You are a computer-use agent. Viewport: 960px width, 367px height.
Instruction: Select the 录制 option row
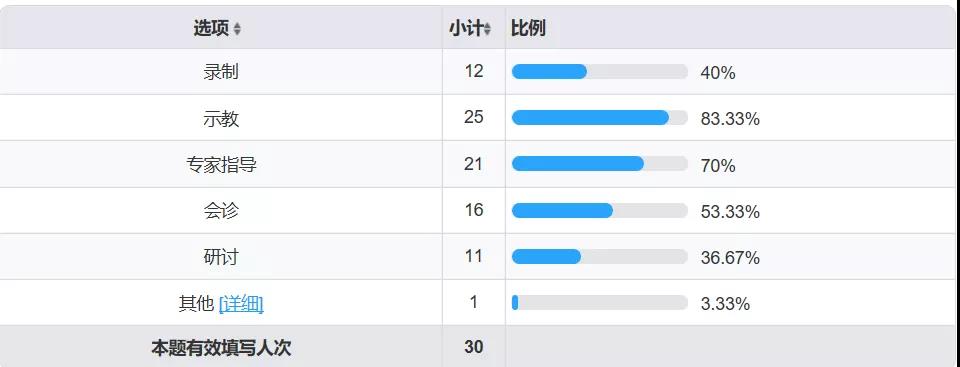(x=480, y=72)
